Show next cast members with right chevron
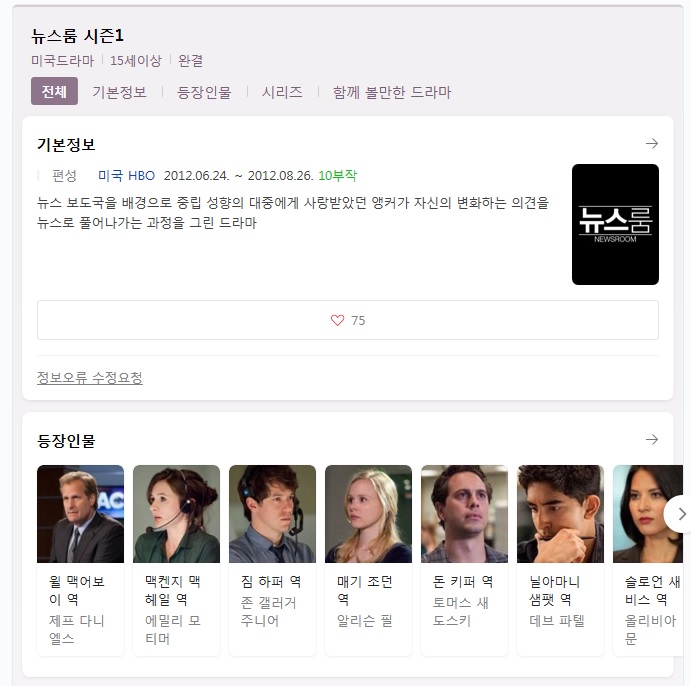 (x=681, y=514)
